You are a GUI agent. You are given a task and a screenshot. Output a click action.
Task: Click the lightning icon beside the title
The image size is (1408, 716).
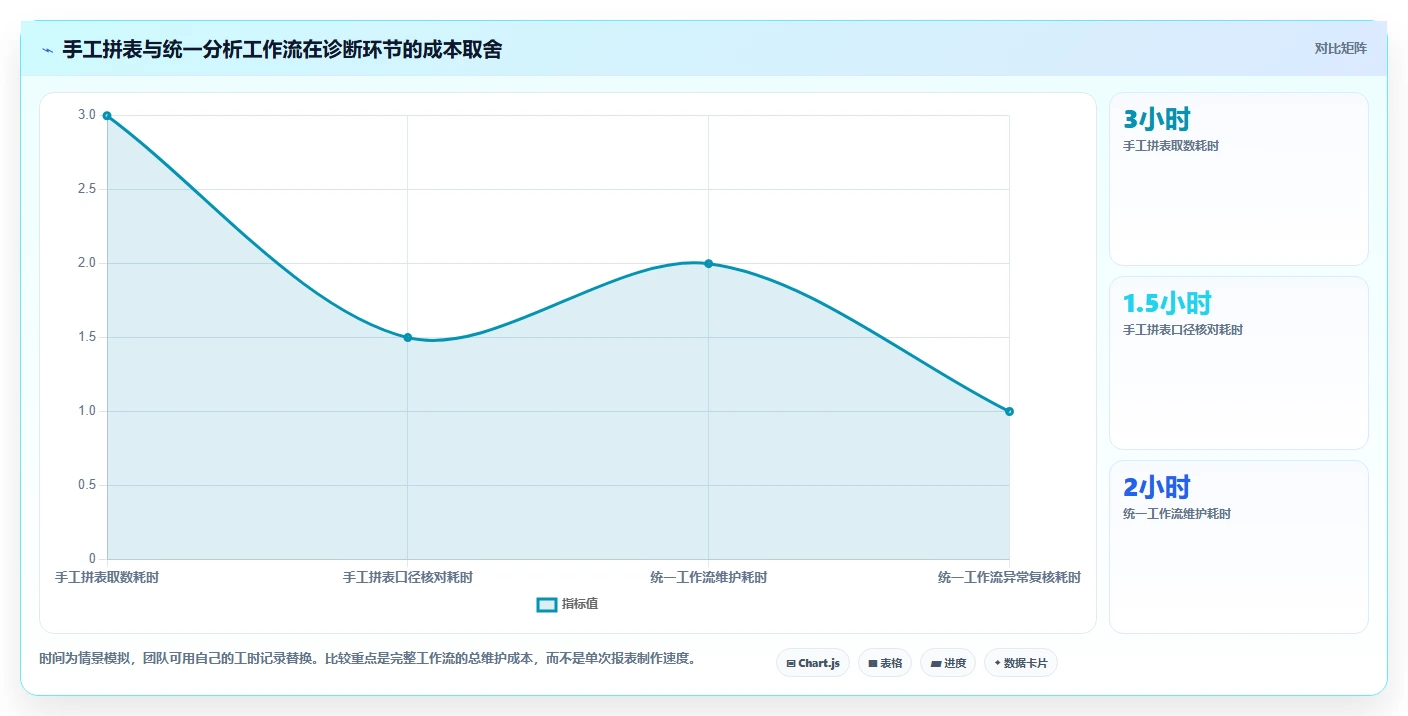coord(48,49)
